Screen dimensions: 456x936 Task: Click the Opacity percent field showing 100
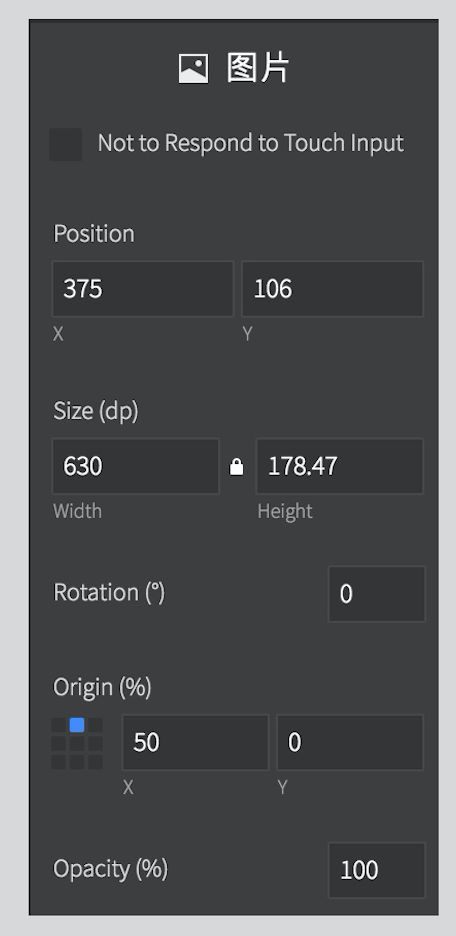pos(377,870)
